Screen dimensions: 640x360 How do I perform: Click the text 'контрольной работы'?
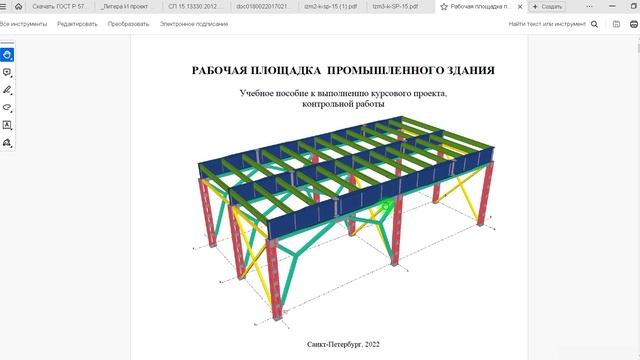343,104
